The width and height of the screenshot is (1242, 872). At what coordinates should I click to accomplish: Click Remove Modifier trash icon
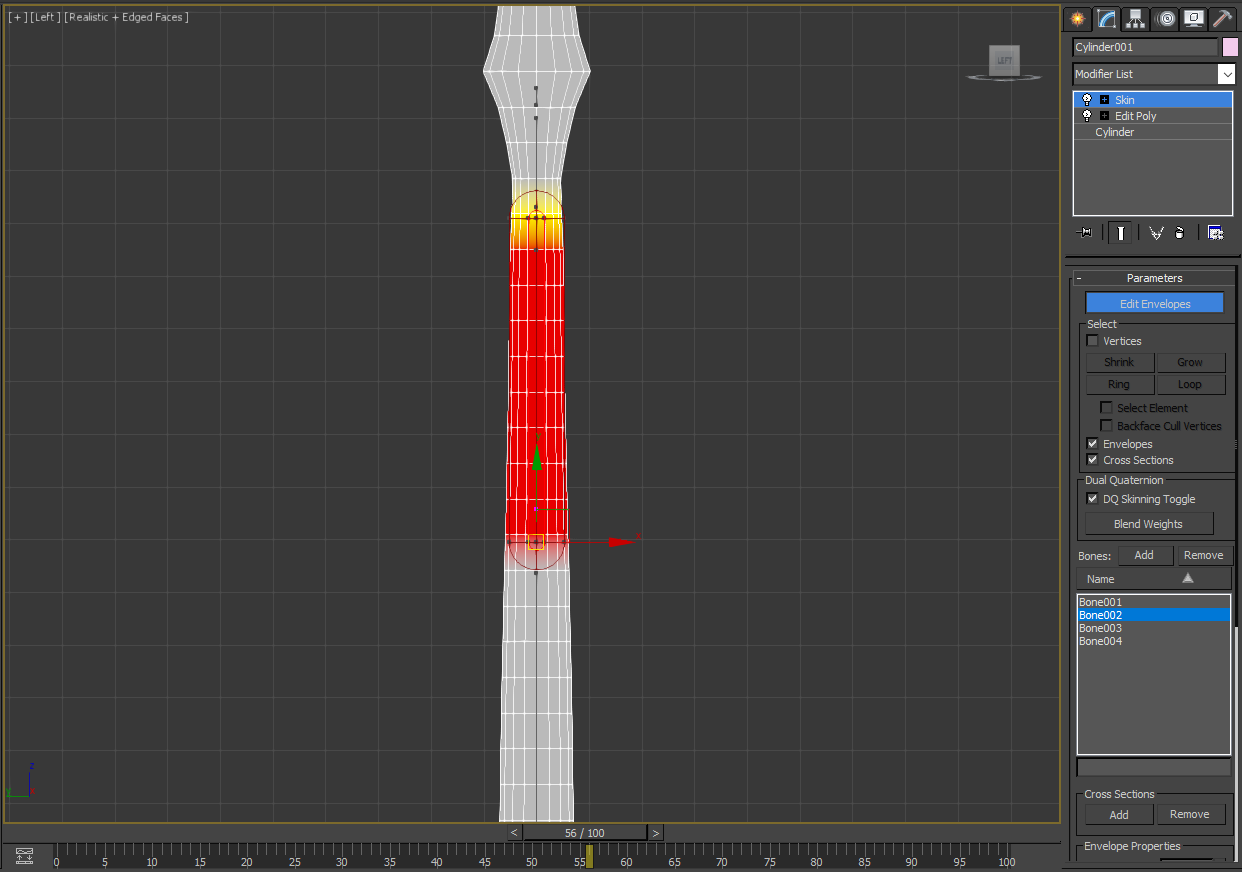point(1180,233)
